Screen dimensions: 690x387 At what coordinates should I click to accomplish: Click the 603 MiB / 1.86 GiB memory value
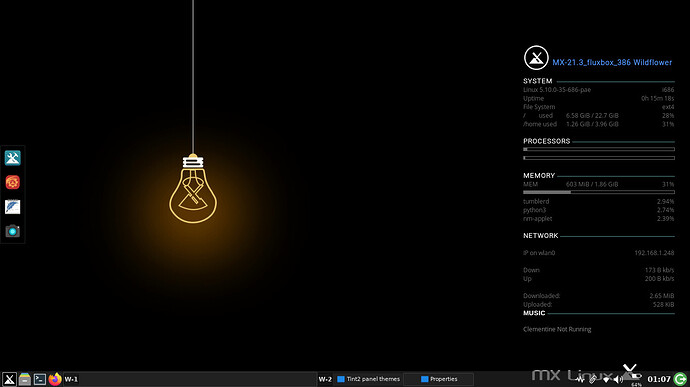(592, 184)
